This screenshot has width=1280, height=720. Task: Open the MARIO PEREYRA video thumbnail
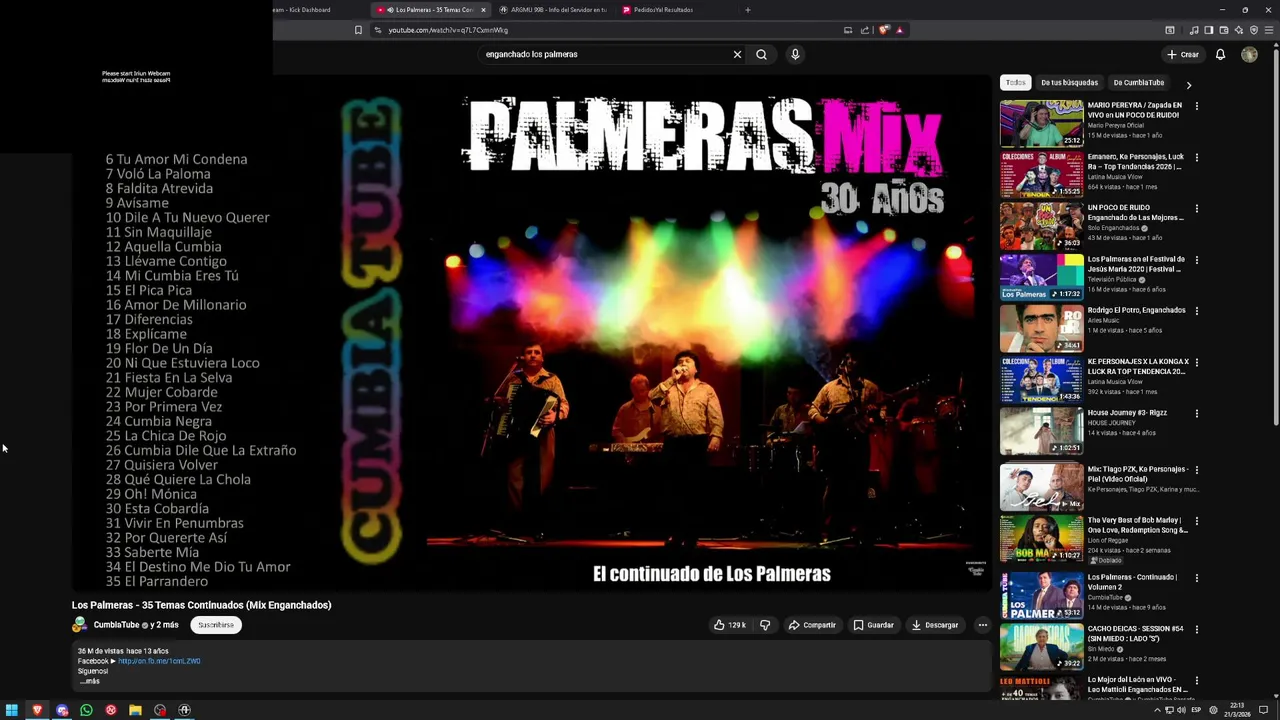(x=1041, y=123)
